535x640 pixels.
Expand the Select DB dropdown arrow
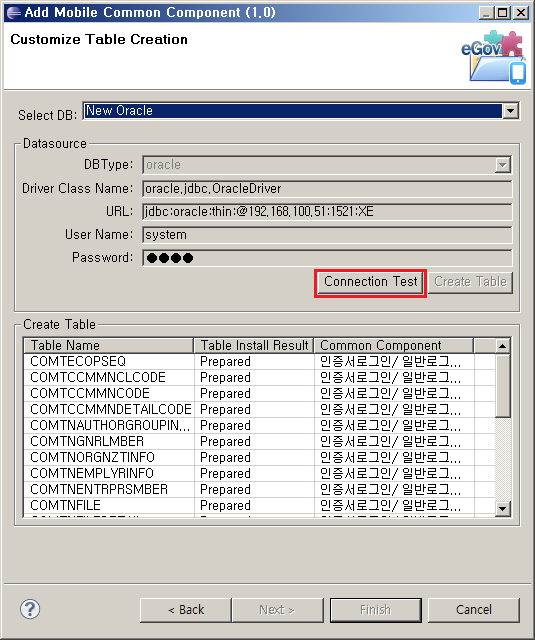[x=511, y=111]
